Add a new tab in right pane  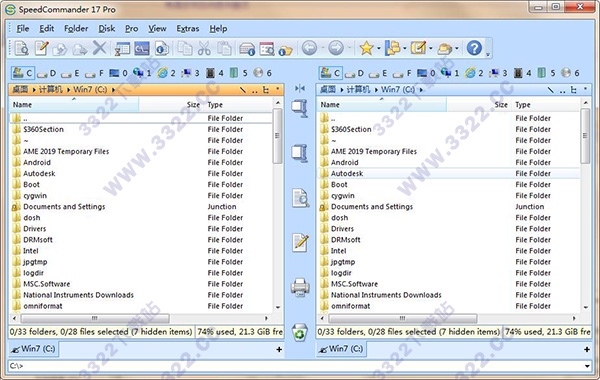587,349
